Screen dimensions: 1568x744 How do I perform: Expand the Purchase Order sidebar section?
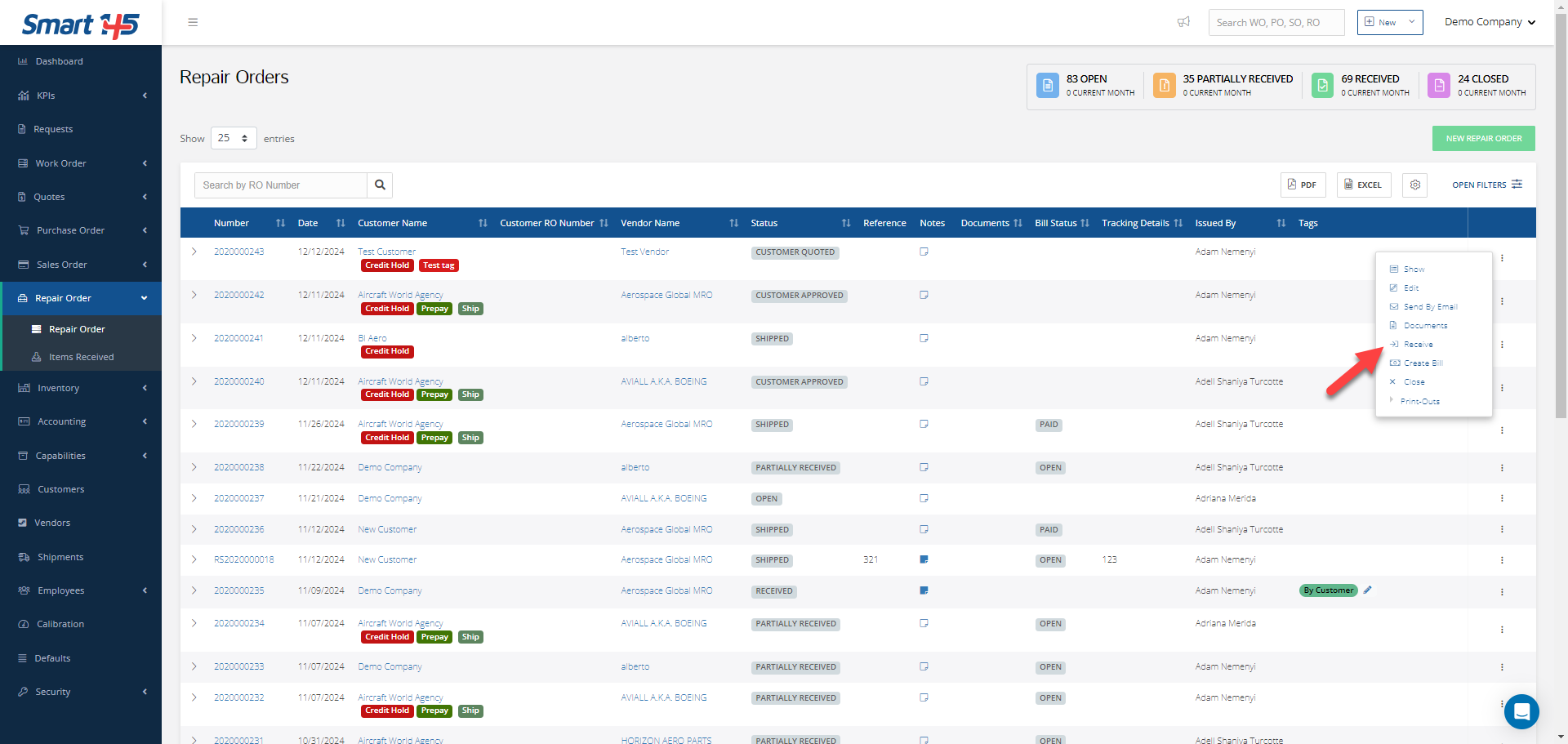point(81,230)
